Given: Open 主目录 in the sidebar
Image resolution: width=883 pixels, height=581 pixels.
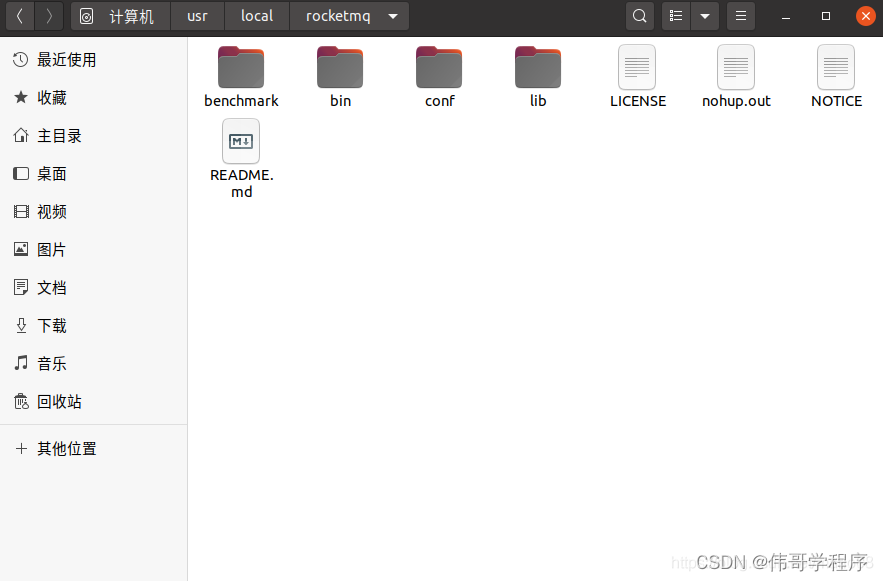Looking at the screenshot, I should [x=93, y=136].
